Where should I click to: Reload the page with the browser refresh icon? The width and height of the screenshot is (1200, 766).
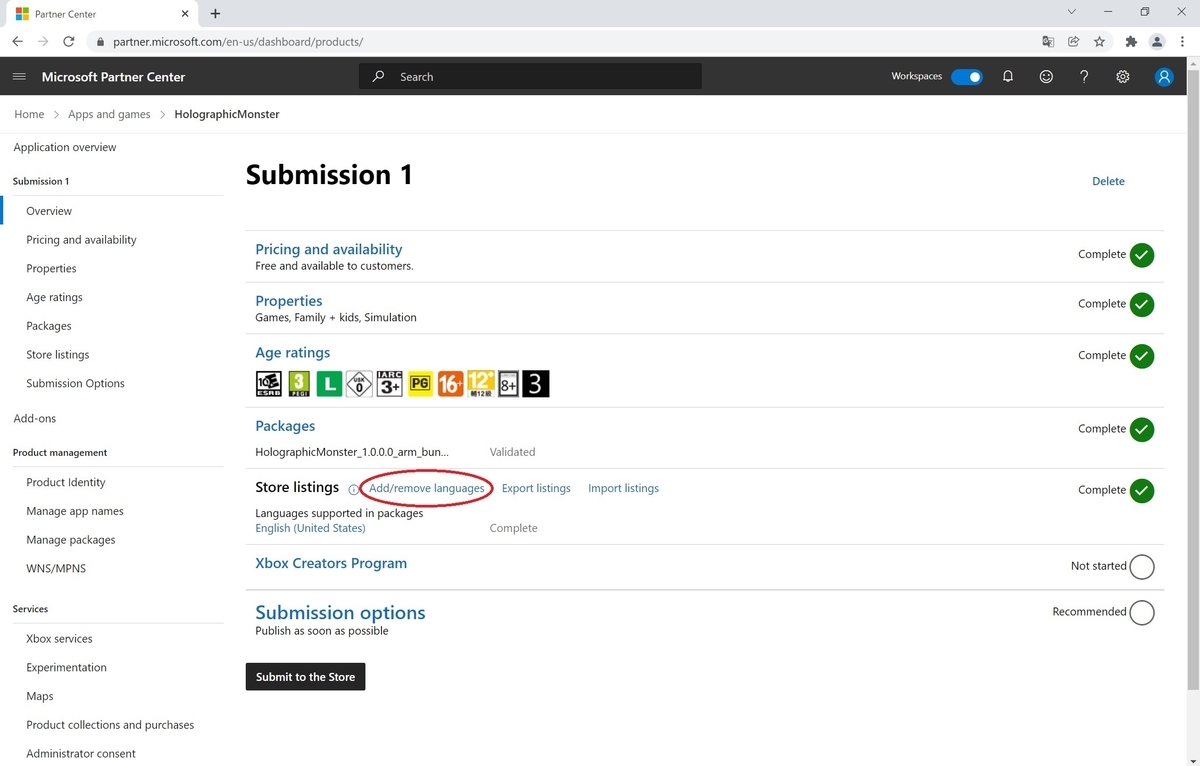[x=68, y=42]
